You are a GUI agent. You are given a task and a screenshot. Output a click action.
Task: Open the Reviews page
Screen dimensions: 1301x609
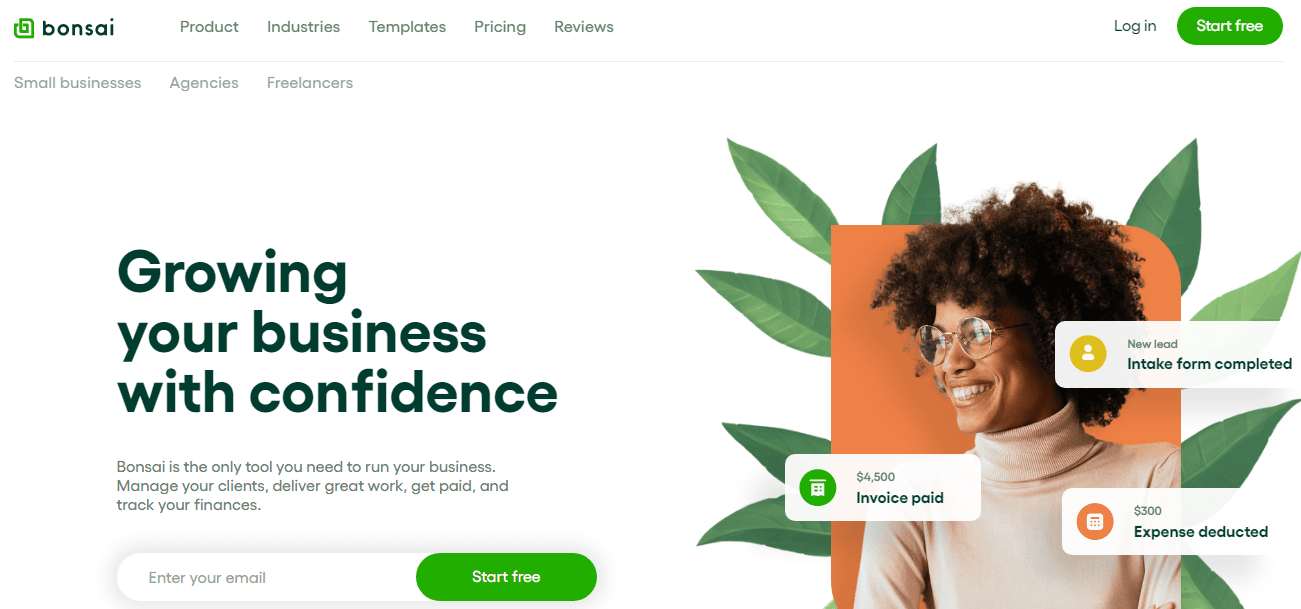(x=584, y=27)
